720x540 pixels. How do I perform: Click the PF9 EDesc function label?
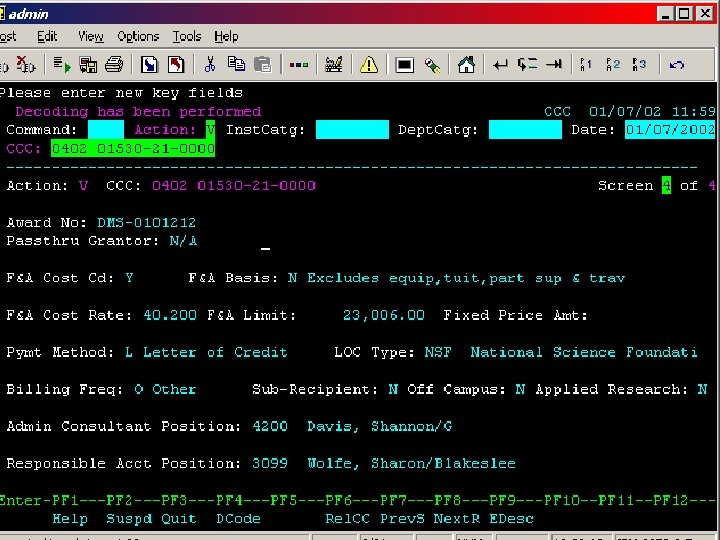[512, 518]
